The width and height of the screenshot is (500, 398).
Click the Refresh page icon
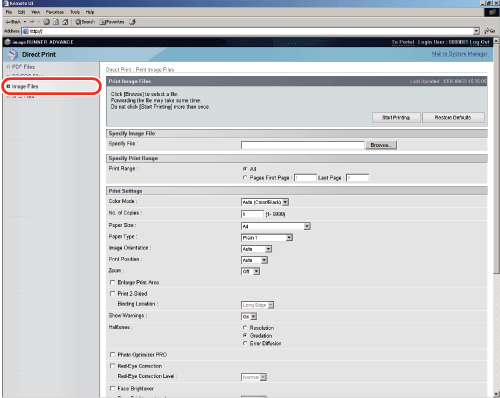[56, 22]
